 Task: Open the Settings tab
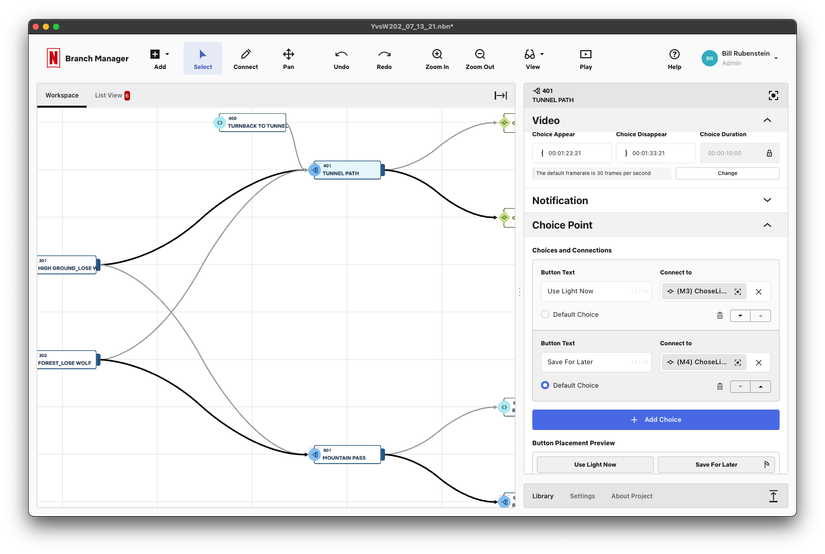coord(582,496)
